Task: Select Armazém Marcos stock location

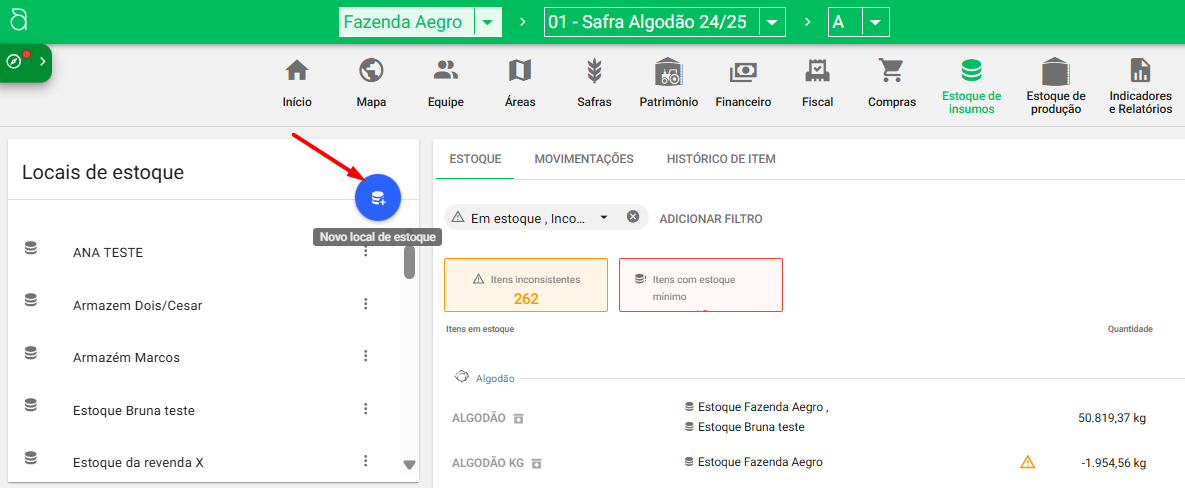Action: pos(126,357)
